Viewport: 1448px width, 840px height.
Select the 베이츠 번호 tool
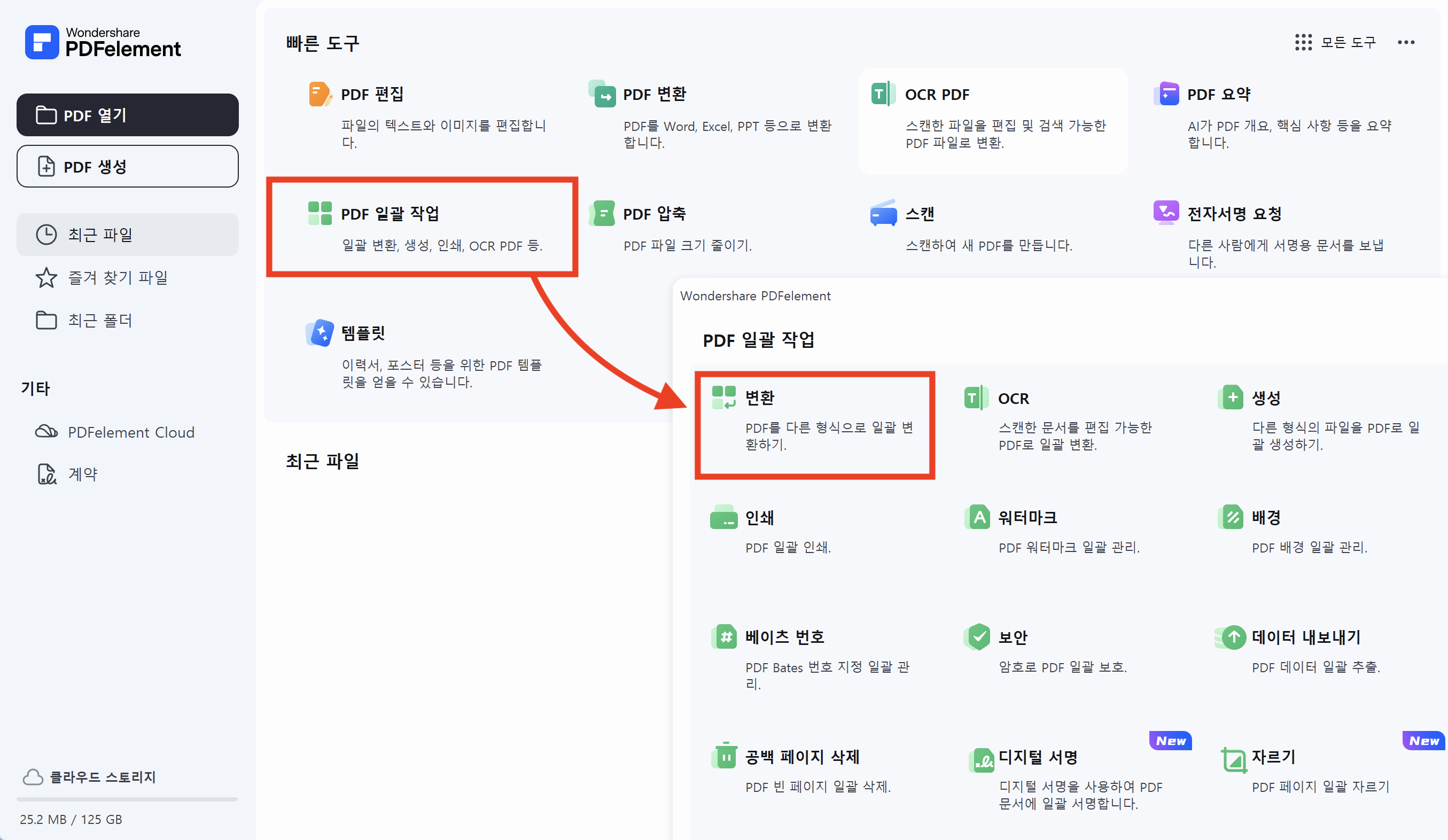click(x=784, y=636)
